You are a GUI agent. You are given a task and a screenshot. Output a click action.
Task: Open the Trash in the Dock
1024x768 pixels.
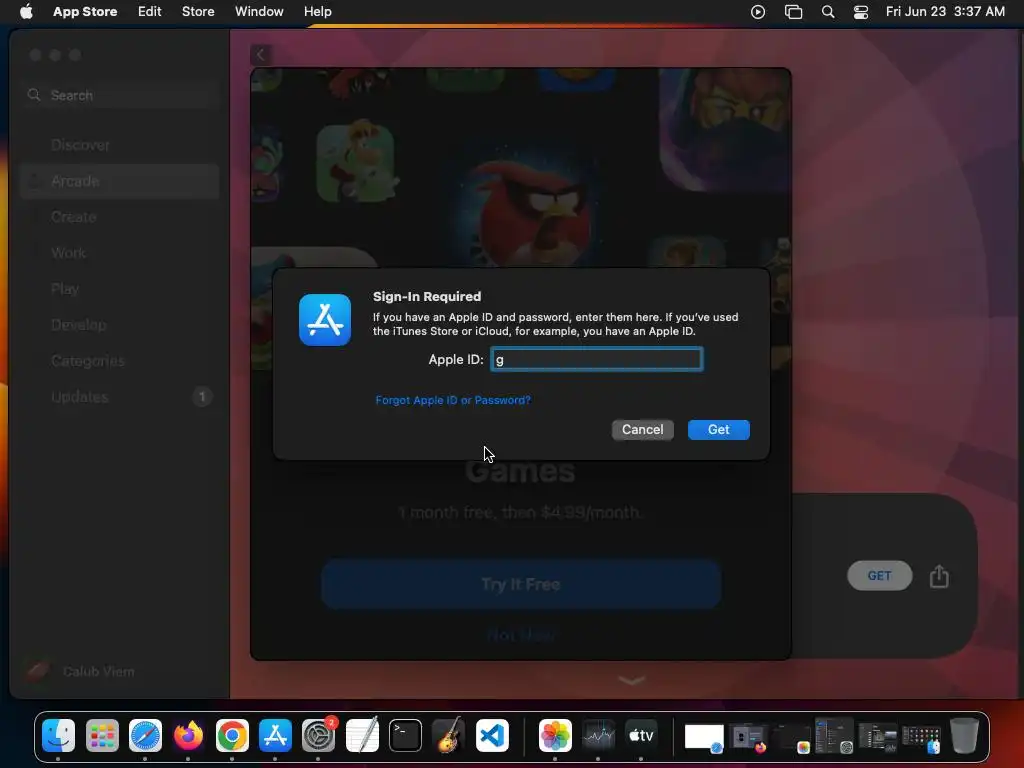coord(964,735)
